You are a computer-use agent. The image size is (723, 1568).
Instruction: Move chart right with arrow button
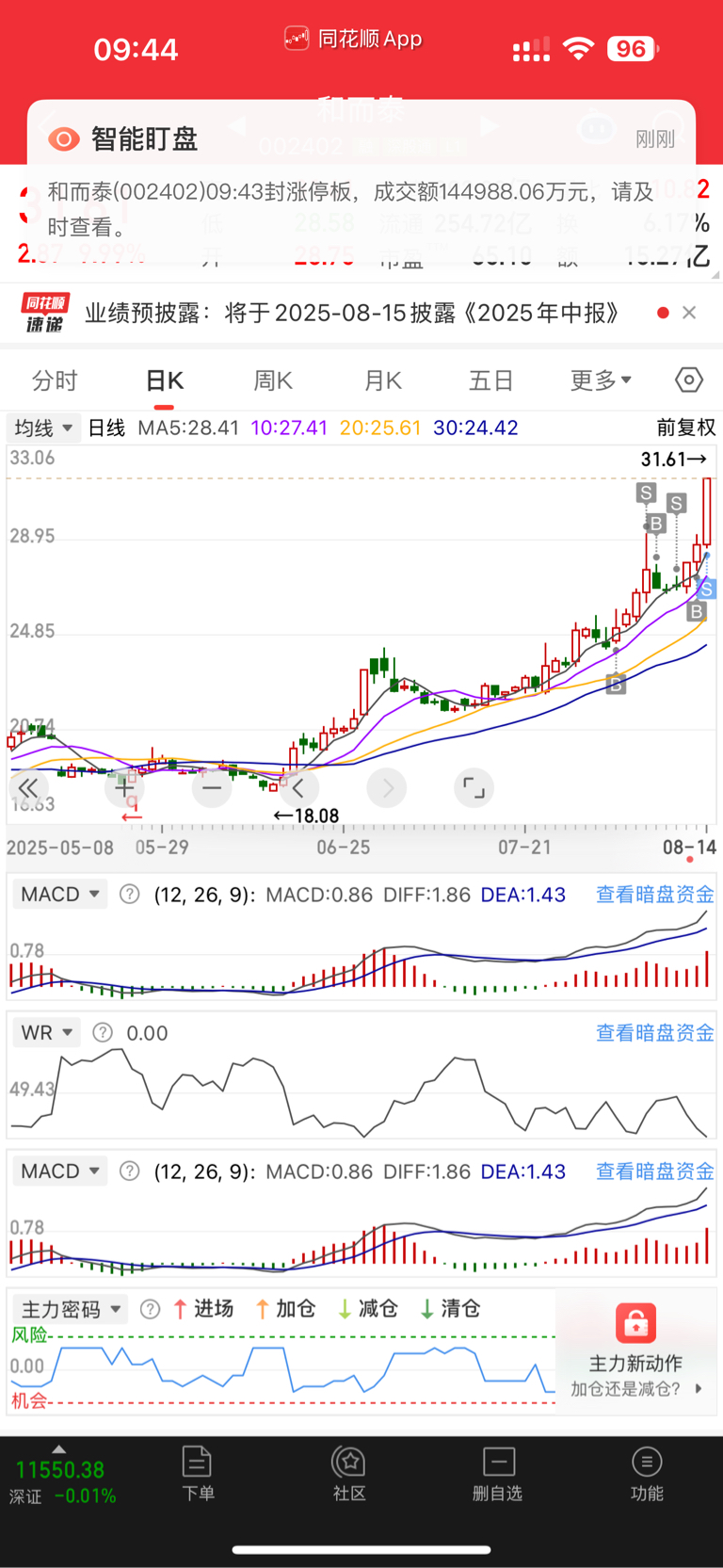click(x=386, y=788)
